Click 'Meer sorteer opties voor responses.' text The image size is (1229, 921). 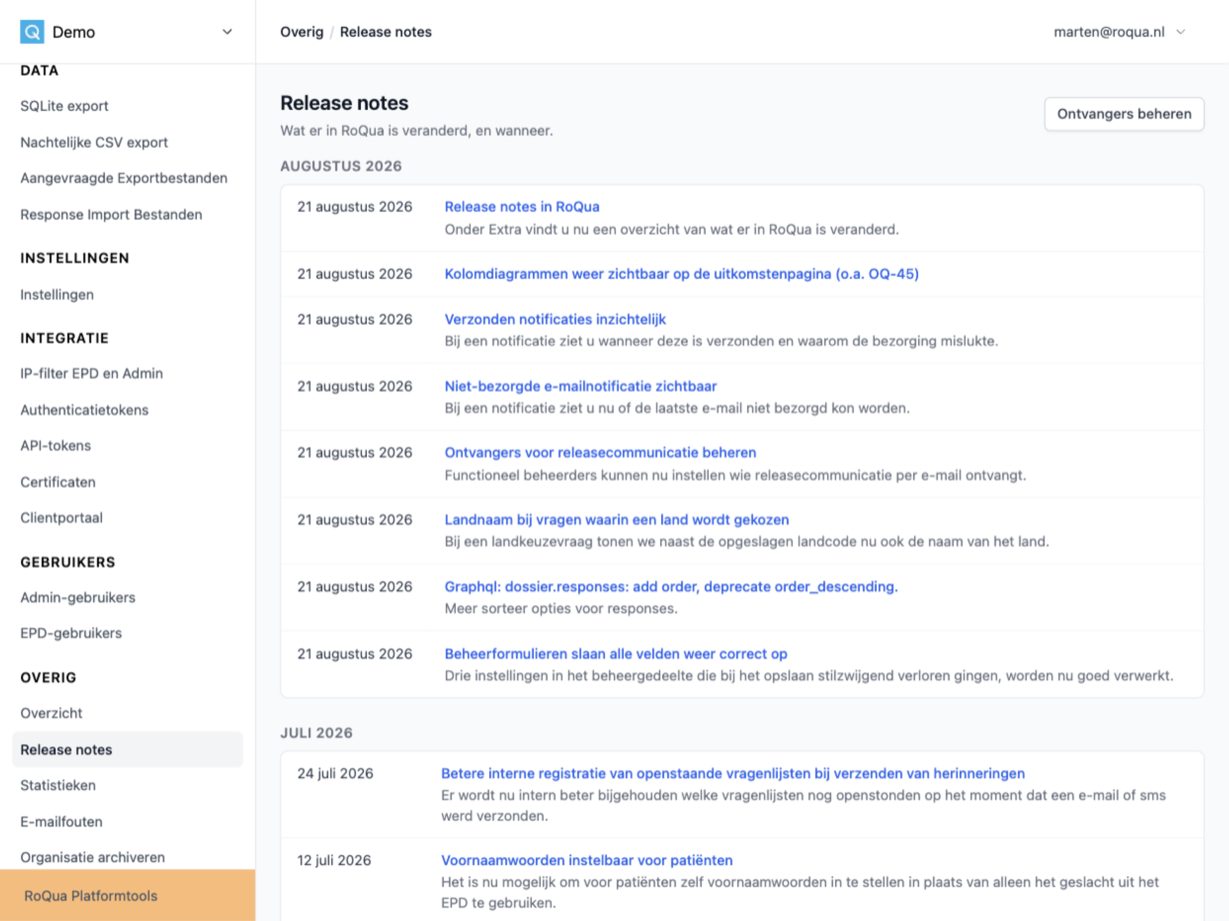(x=561, y=609)
